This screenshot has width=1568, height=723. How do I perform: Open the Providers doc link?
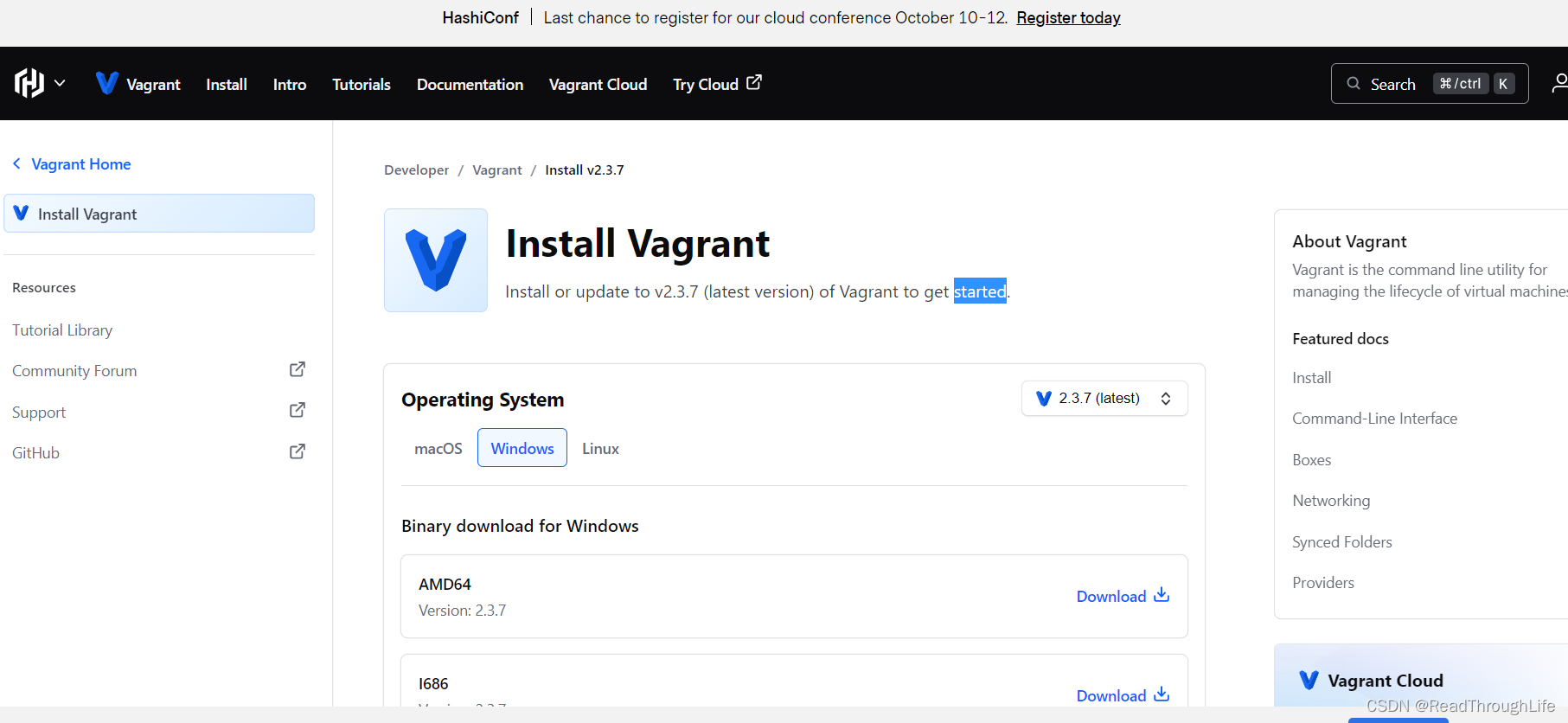(x=1323, y=583)
